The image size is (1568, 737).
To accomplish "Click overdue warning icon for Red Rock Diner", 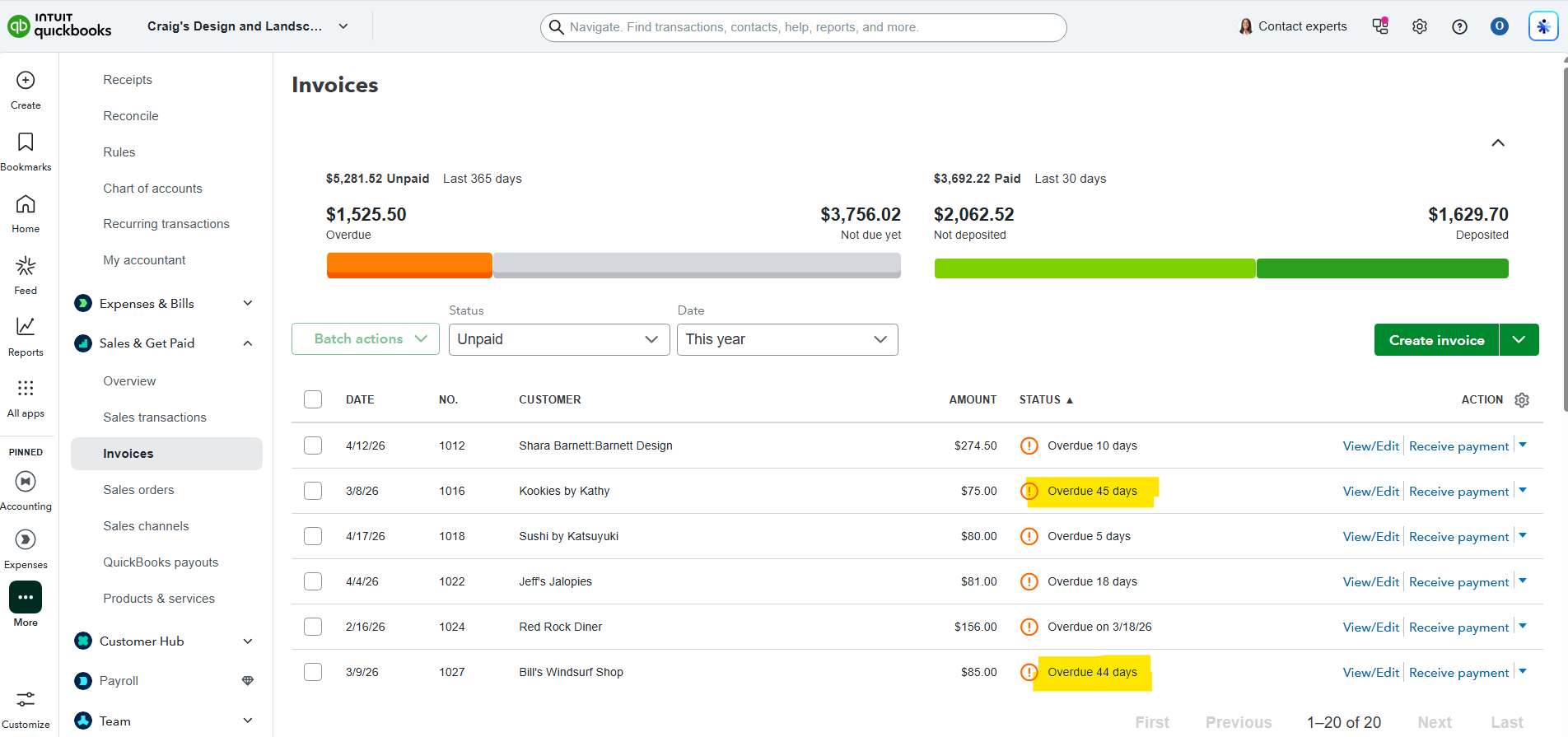I will (x=1029, y=627).
